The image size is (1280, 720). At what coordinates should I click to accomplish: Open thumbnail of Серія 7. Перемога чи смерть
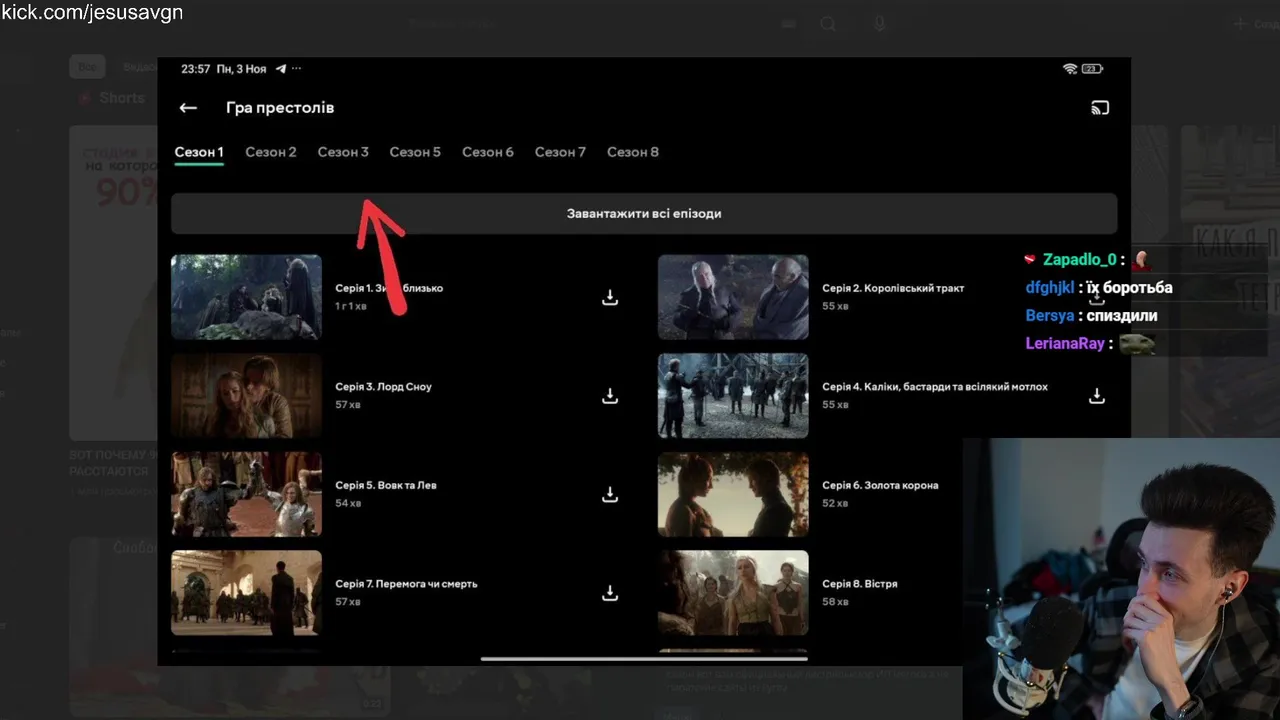pos(246,593)
